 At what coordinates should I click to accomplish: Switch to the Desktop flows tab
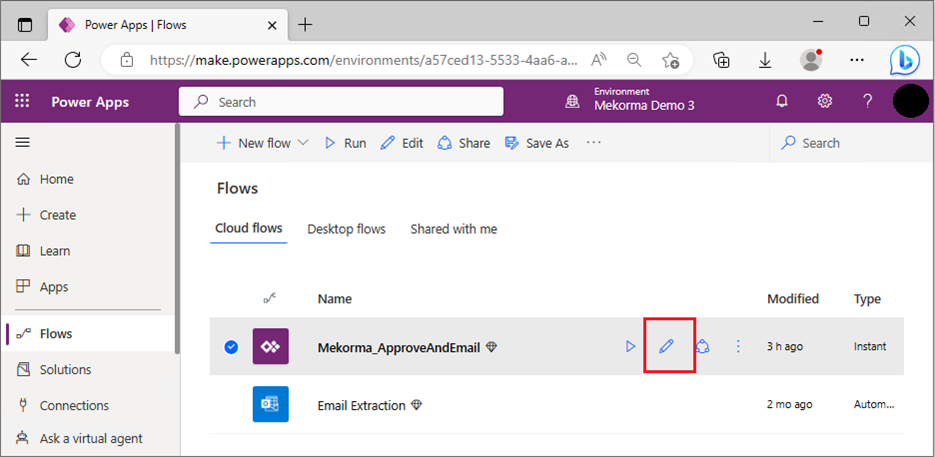point(346,229)
